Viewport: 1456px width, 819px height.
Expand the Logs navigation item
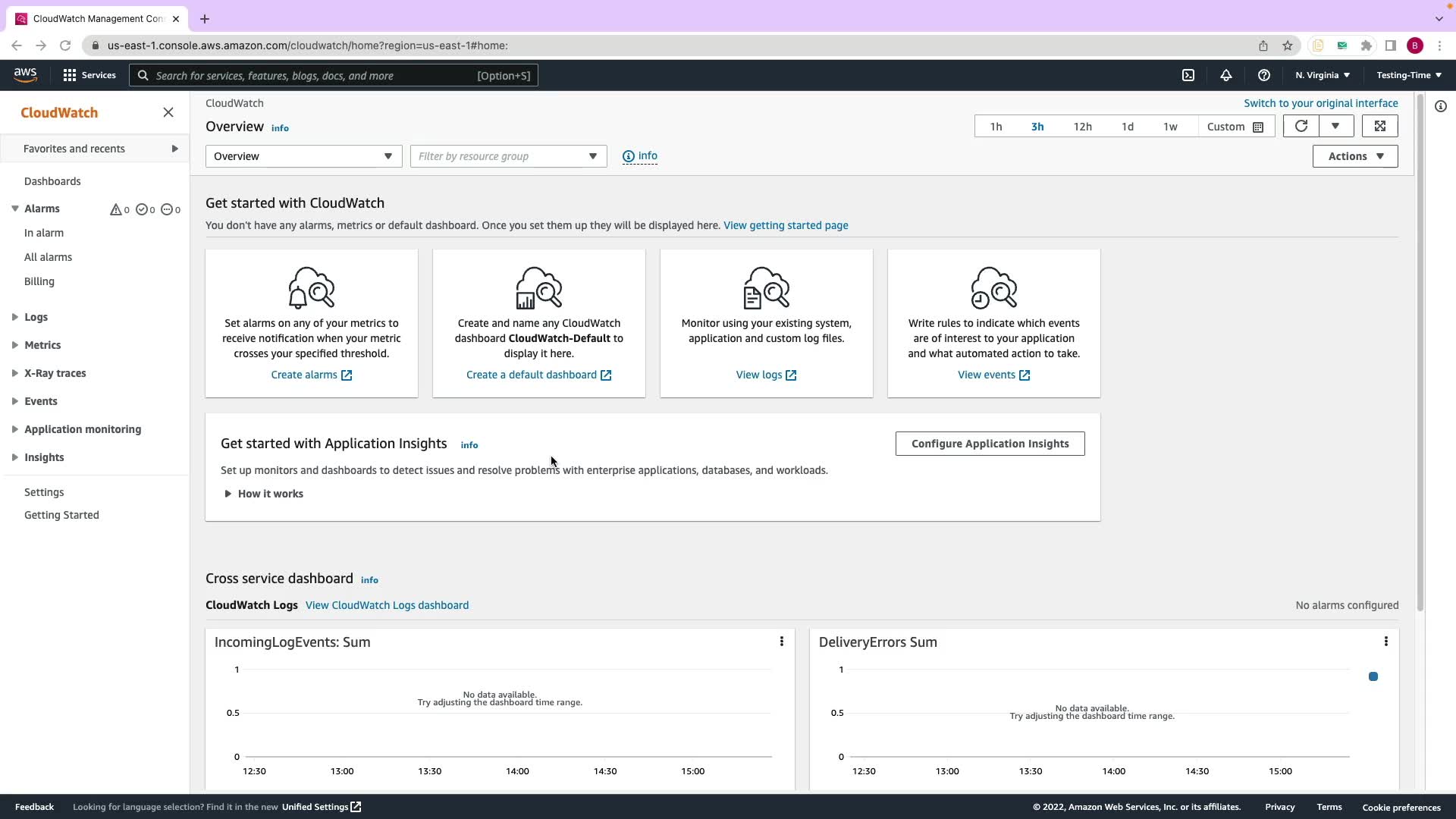point(36,317)
